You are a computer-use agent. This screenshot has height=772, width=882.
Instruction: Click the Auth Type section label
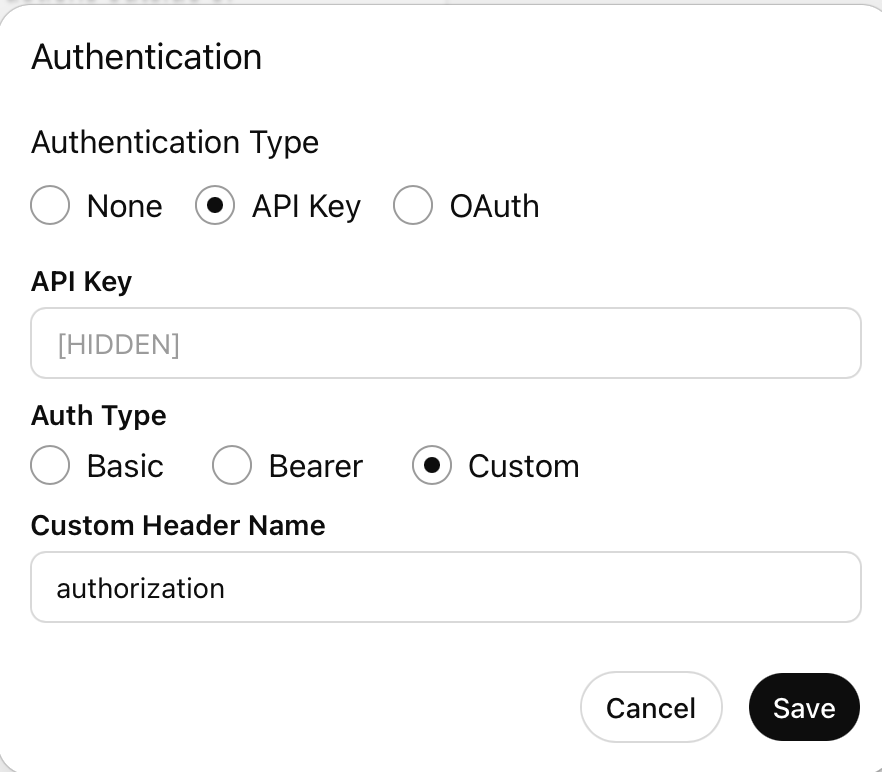[98, 415]
